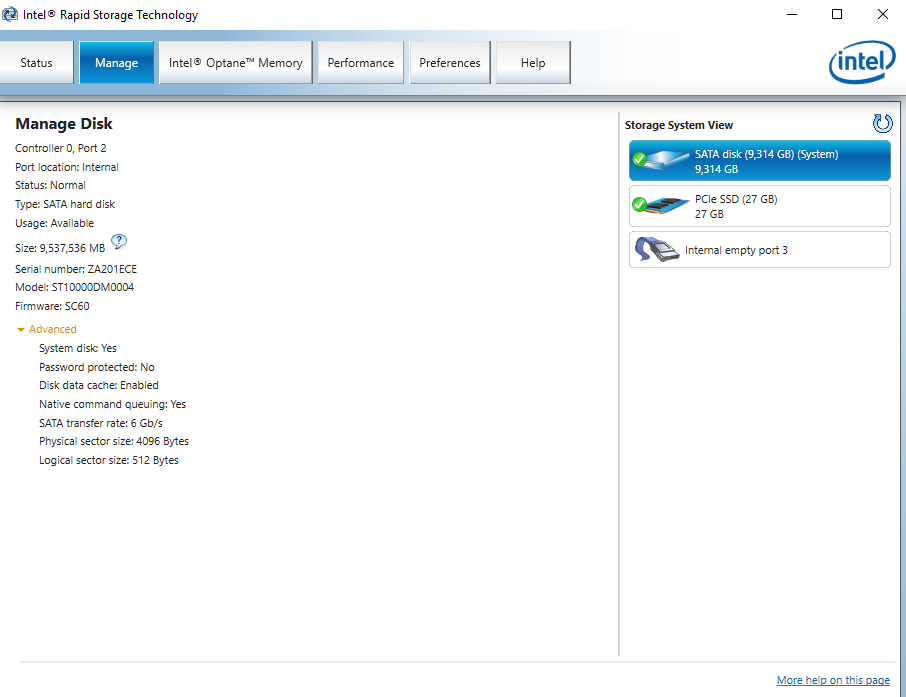
Task: Open the Performance tab
Action: pyautogui.click(x=361, y=62)
